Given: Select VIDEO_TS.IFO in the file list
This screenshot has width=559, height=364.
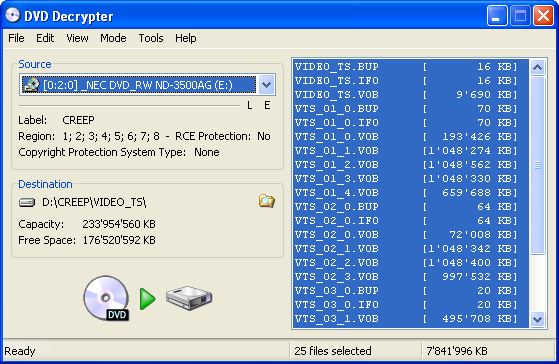Looking at the screenshot, I should [x=411, y=81].
